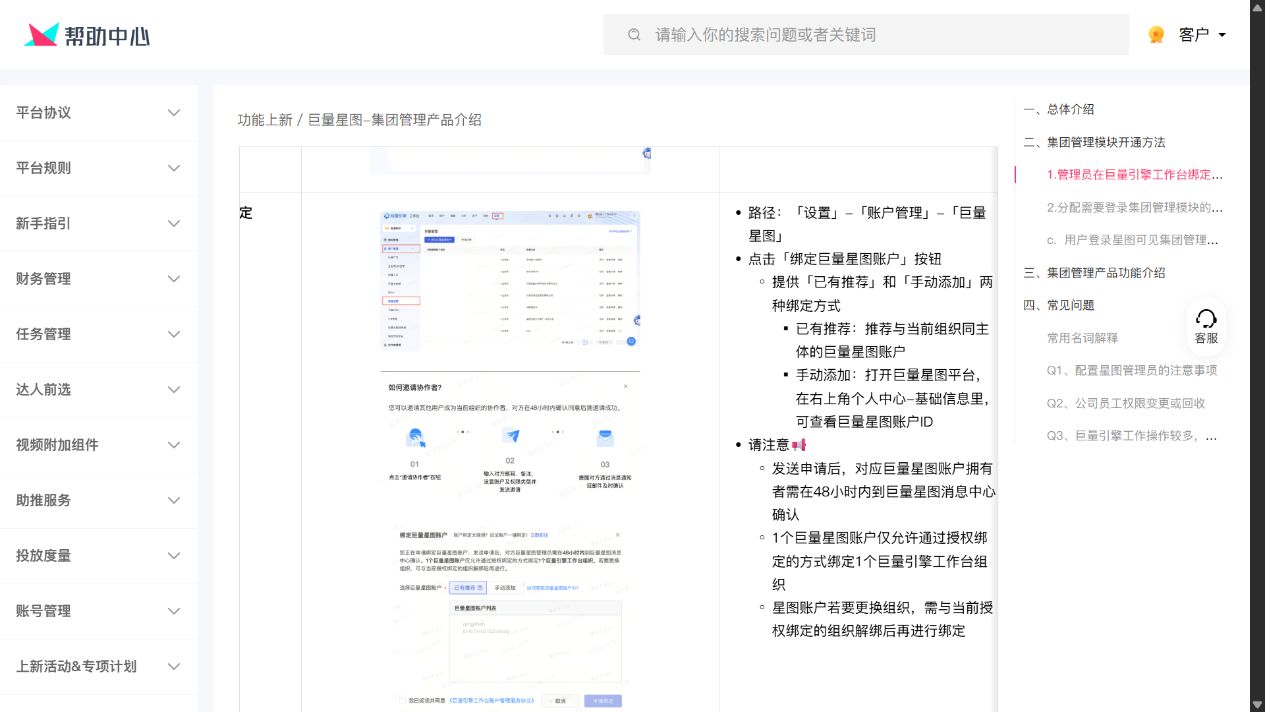Expand the 平台规则 sidebar section

click(x=99, y=168)
